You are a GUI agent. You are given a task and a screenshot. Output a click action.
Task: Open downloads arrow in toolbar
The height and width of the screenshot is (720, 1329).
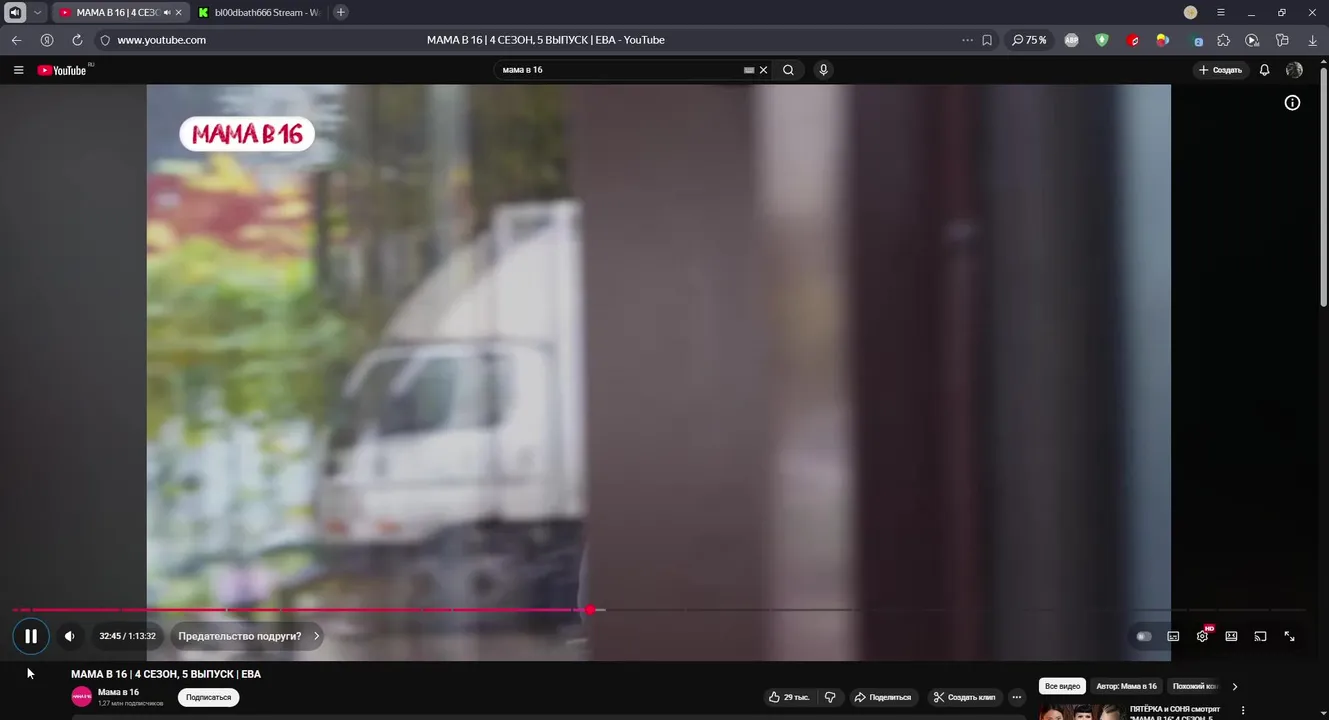coord(1313,40)
